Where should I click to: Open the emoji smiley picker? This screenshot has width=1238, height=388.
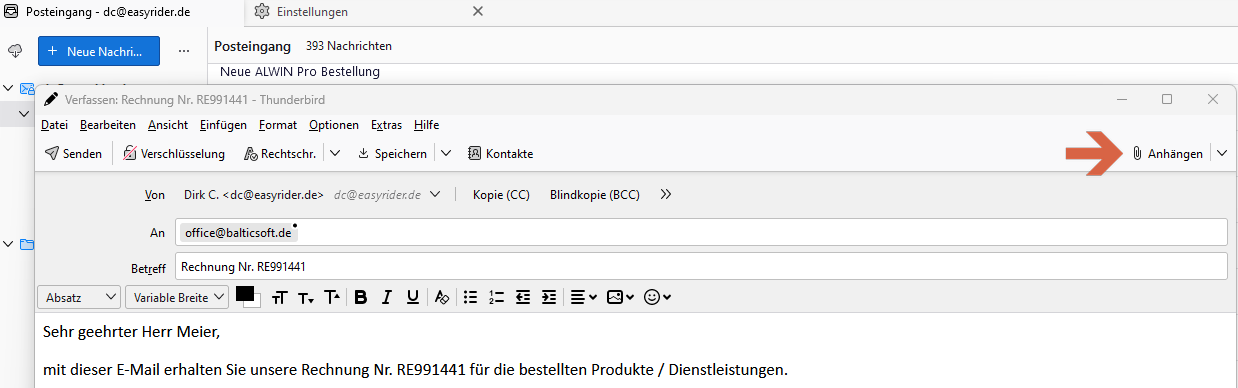pos(657,297)
